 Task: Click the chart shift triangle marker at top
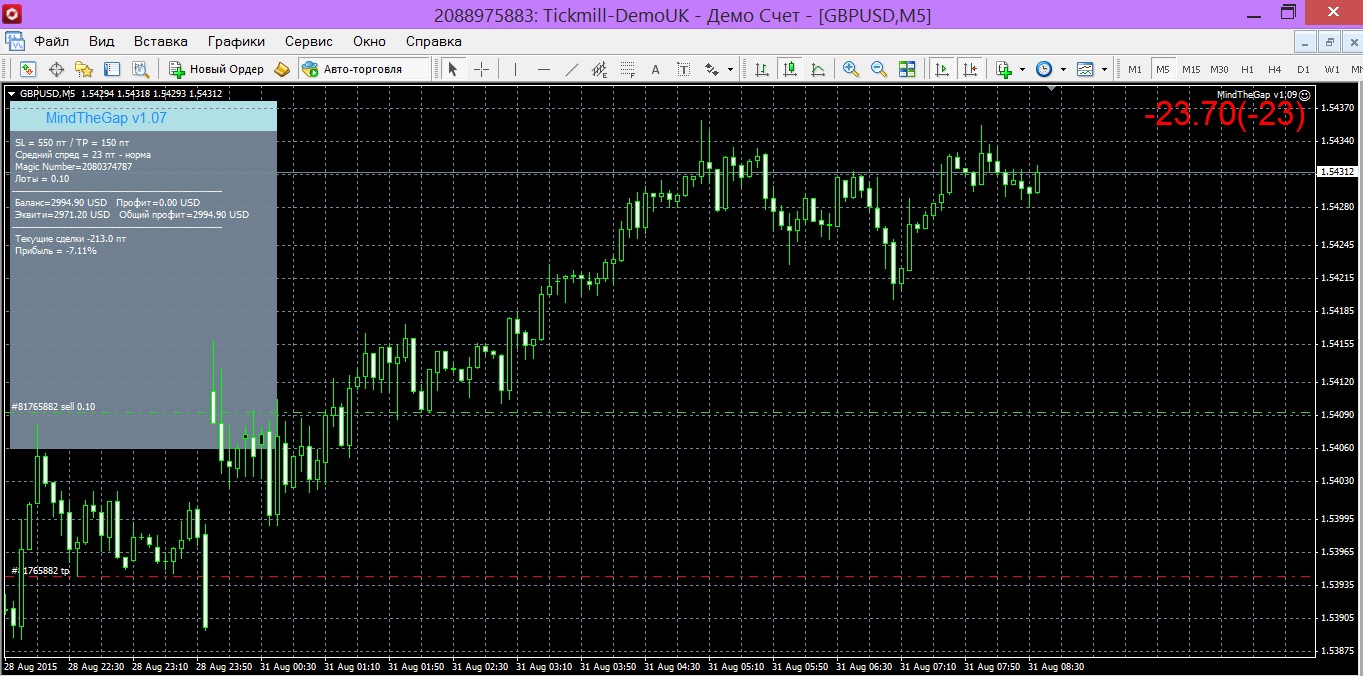pyautogui.click(x=1052, y=88)
